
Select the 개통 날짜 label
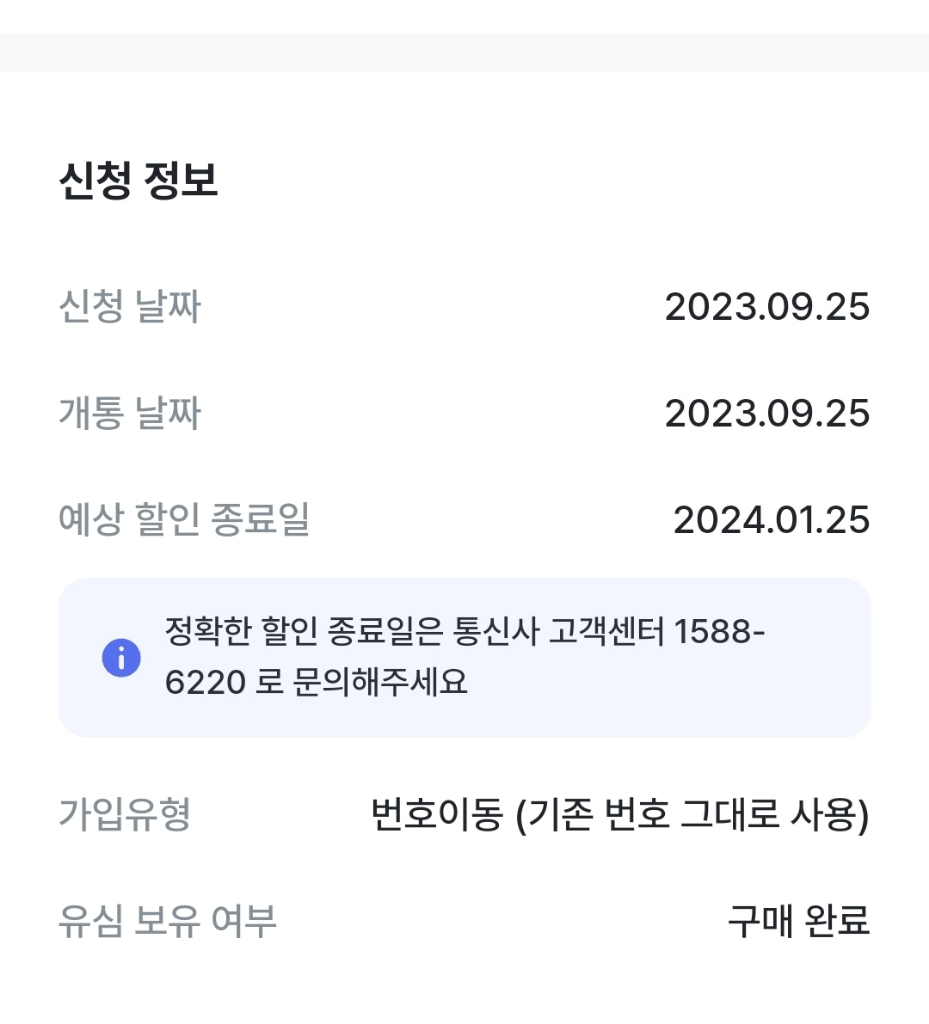129,414
